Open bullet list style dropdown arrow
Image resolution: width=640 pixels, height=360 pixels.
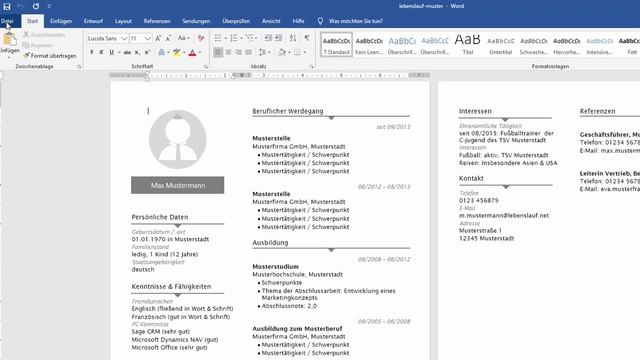point(225,38)
